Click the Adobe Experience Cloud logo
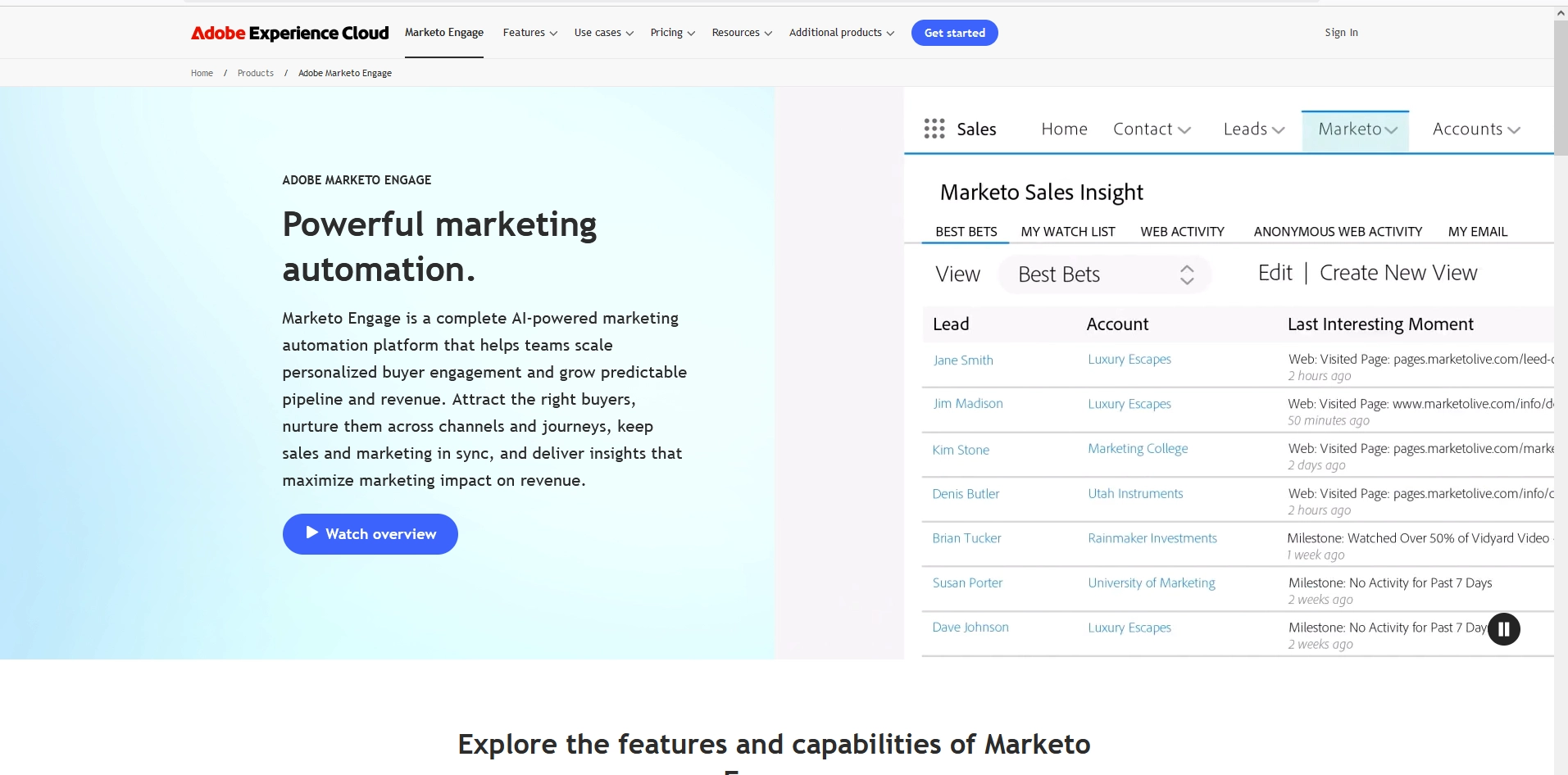This screenshot has height=775, width=1568. 289,33
